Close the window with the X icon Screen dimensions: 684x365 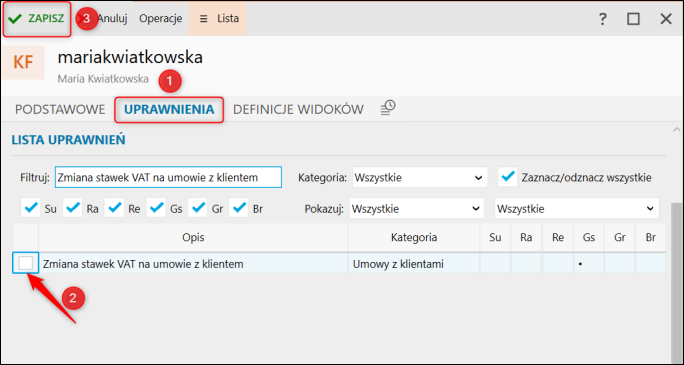(666, 19)
